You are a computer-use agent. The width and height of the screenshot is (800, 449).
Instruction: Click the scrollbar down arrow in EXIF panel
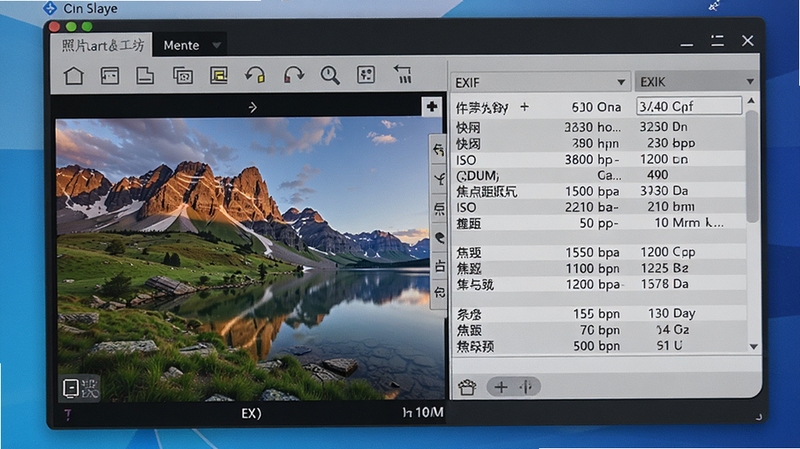[754, 346]
